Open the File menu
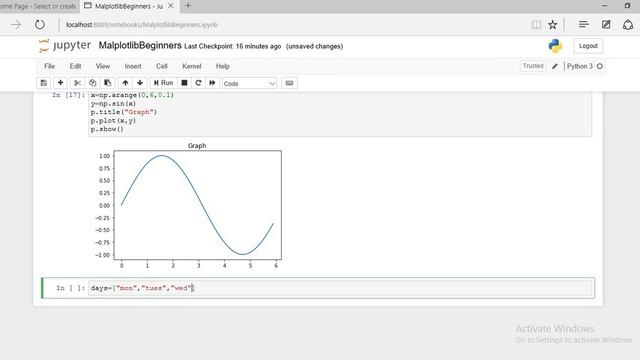Screen dimensions: 640x360 (x=49, y=66)
